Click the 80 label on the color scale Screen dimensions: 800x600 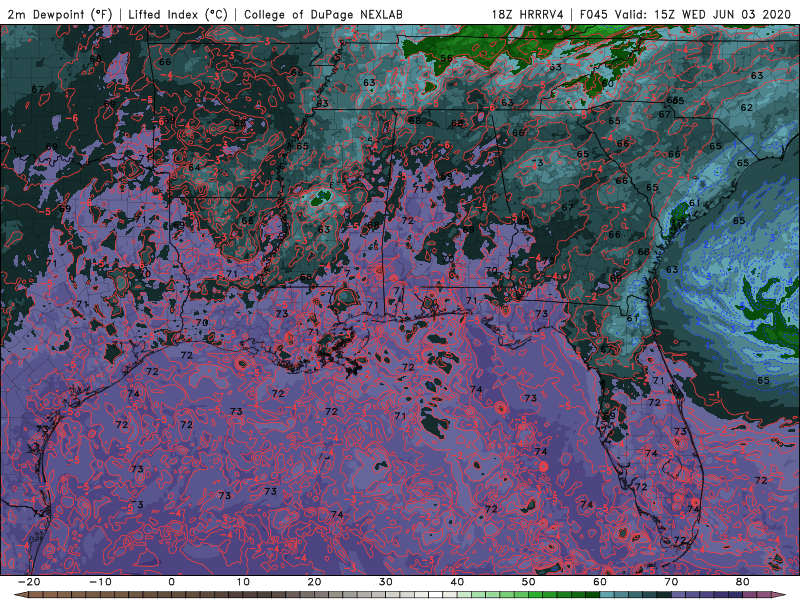click(x=743, y=582)
